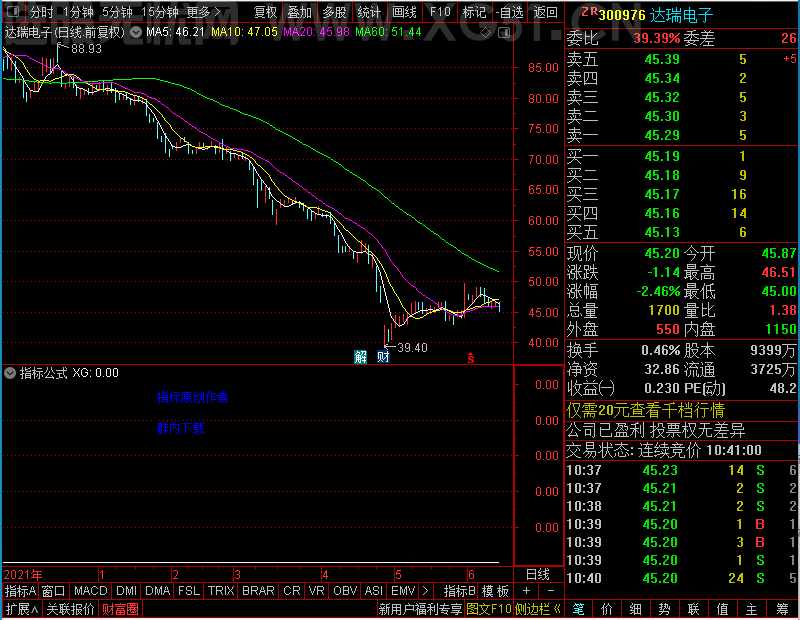Select the TRIX indicator tab
The width and height of the screenshot is (800, 620).
coord(220,591)
